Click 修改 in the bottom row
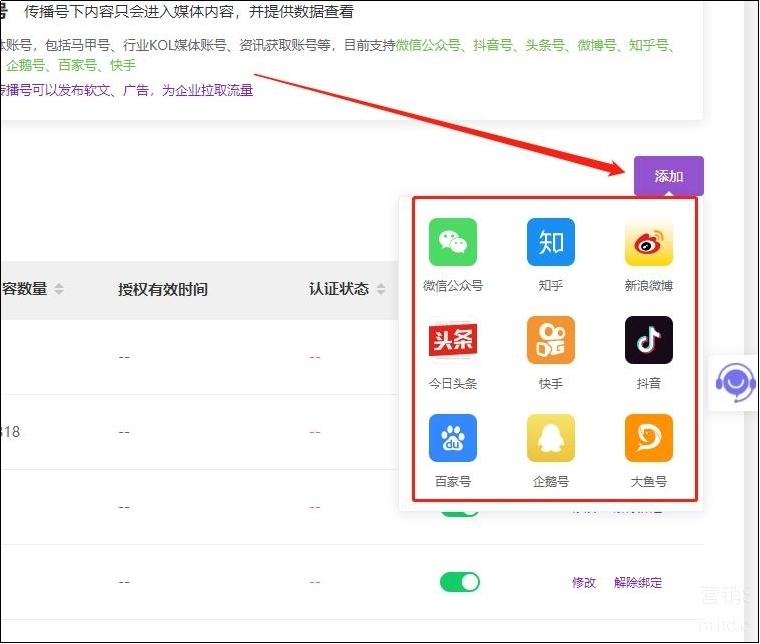Screen dimensions: 760x644 pyautogui.click(x=584, y=582)
